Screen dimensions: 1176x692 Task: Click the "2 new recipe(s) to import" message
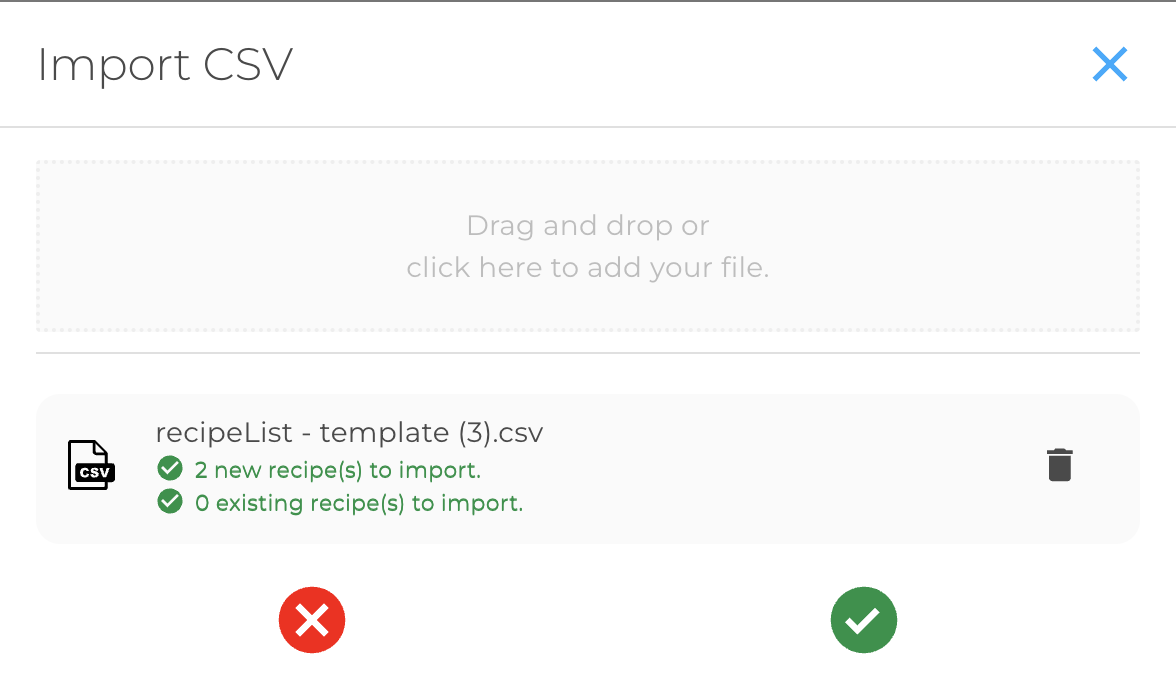click(338, 469)
